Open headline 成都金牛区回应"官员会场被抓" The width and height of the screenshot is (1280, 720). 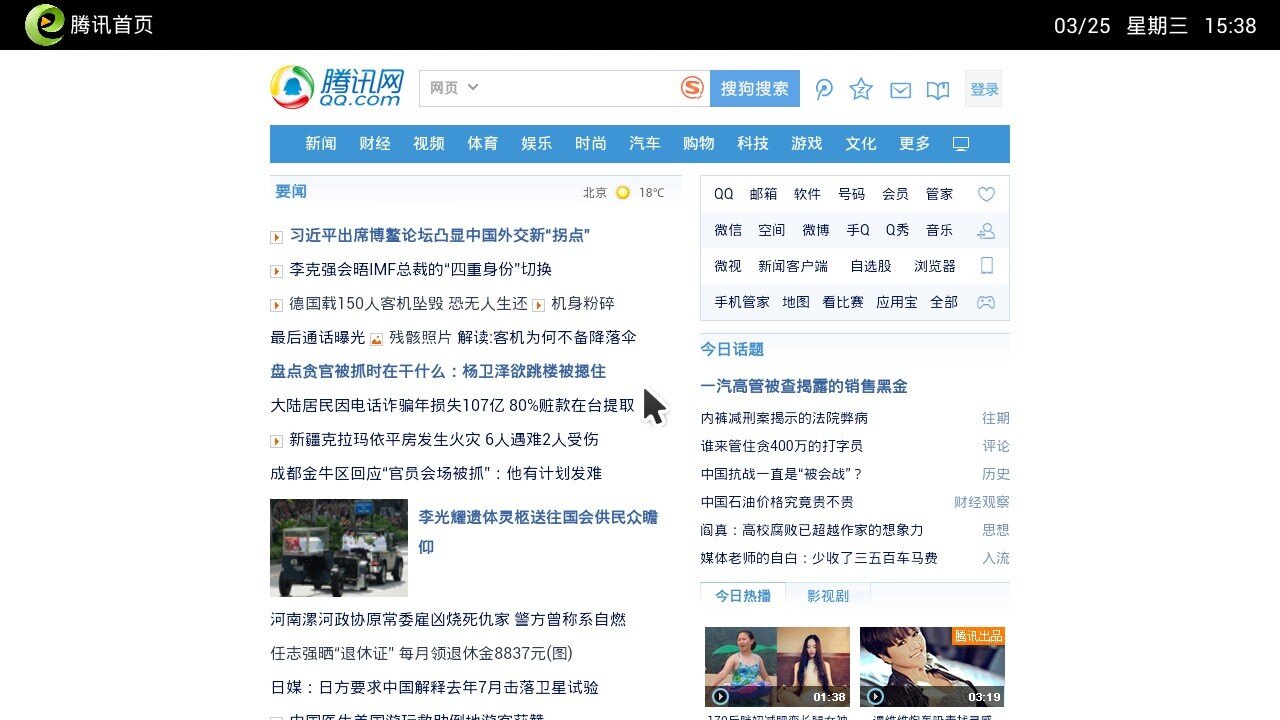(436, 473)
